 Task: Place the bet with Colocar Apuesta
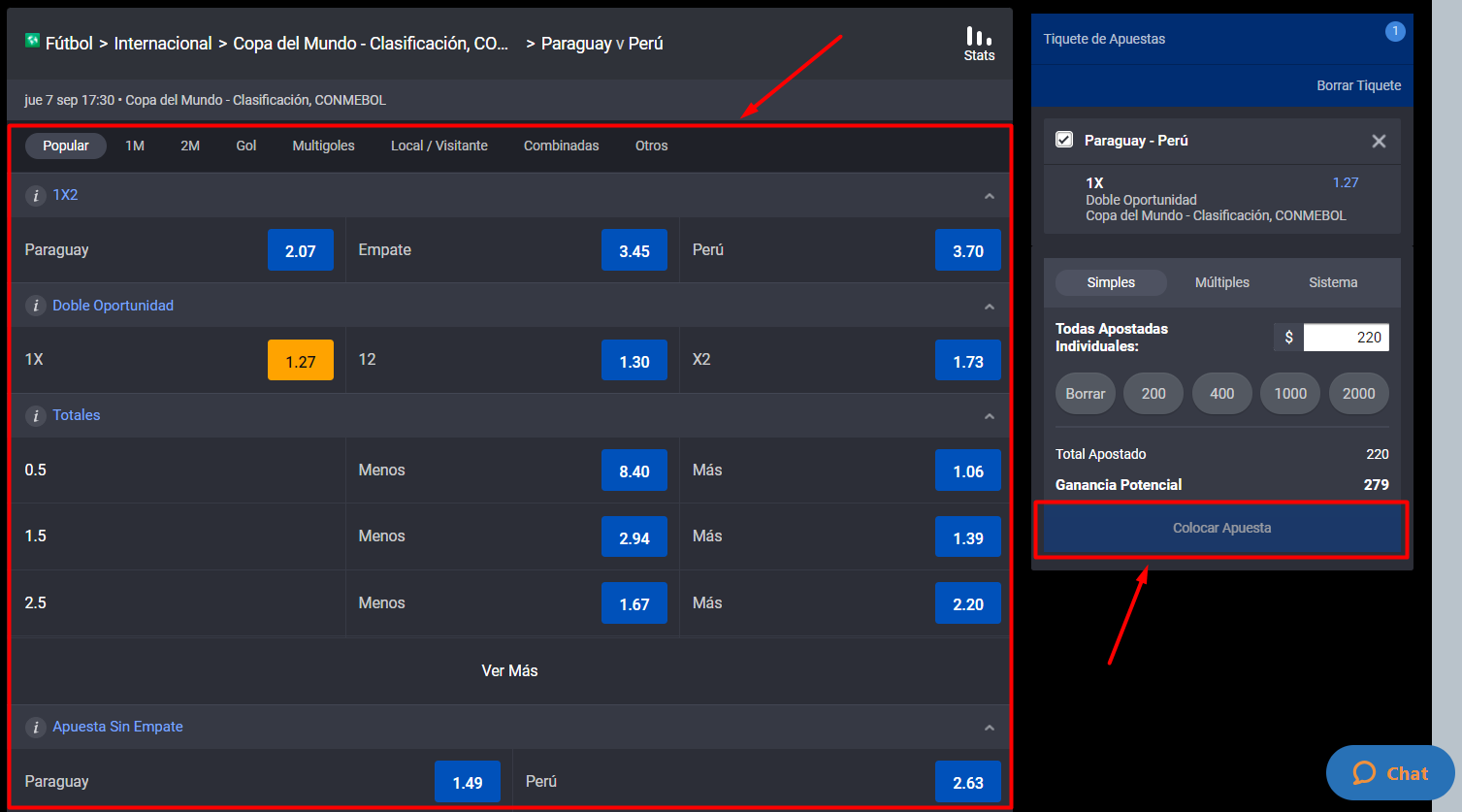pos(1221,529)
